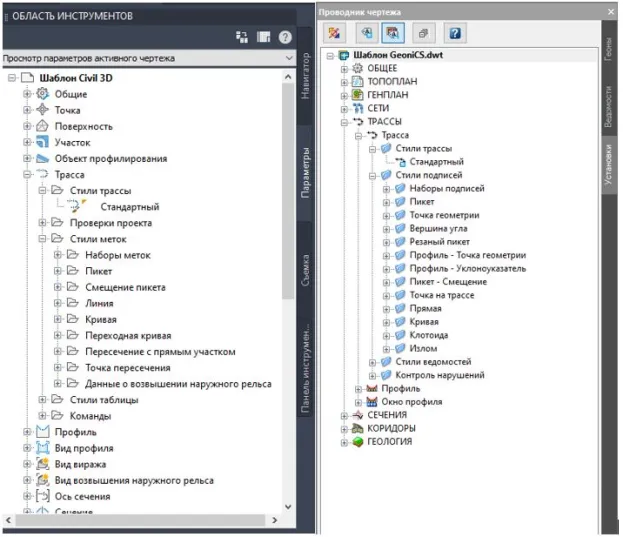Click the help icon in Область инструментов header
This screenshot has width=623, height=537.
tap(285, 37)
